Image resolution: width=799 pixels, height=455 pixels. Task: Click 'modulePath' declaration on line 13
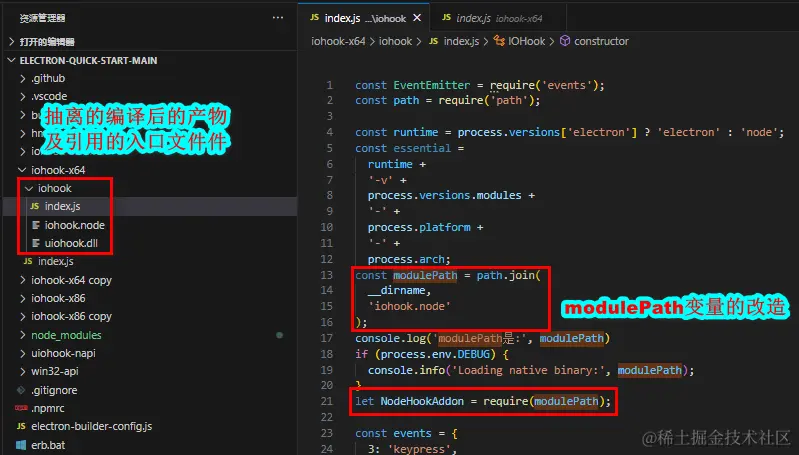click(425, 276)
